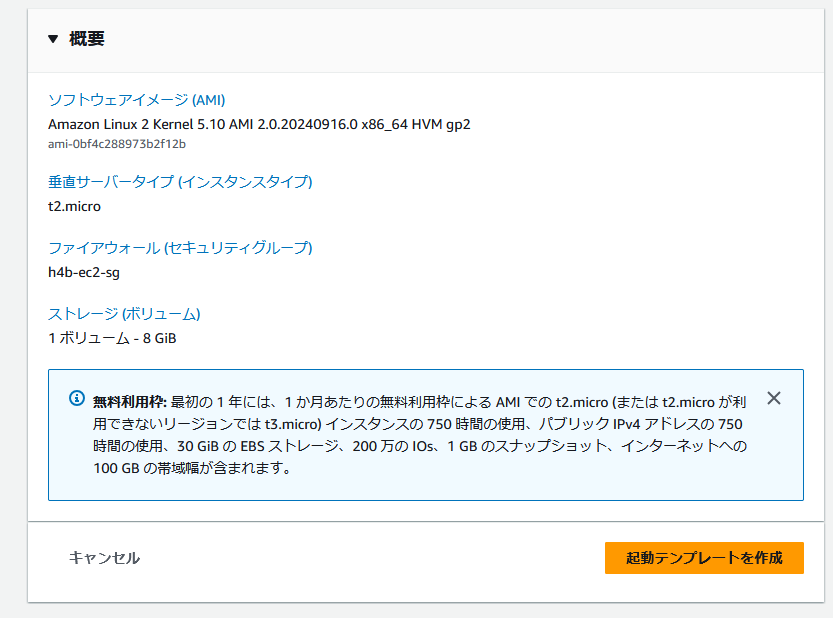Open the ファイアウォール (セキュリティグループ) link
The width and height of the screenshot is (833, 618).
[180, 248]
